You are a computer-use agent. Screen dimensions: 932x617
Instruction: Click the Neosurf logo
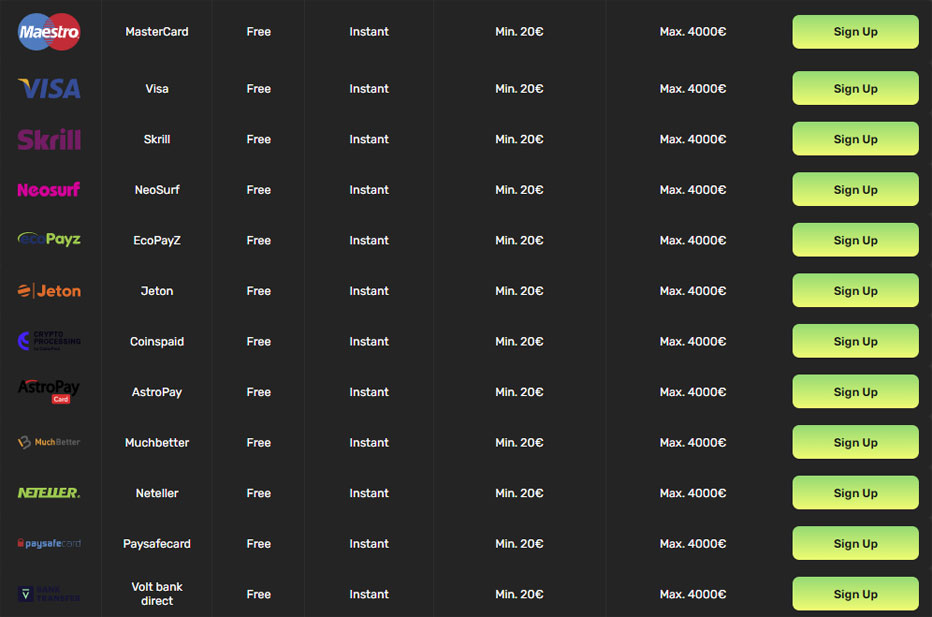[x=49, y=190]
